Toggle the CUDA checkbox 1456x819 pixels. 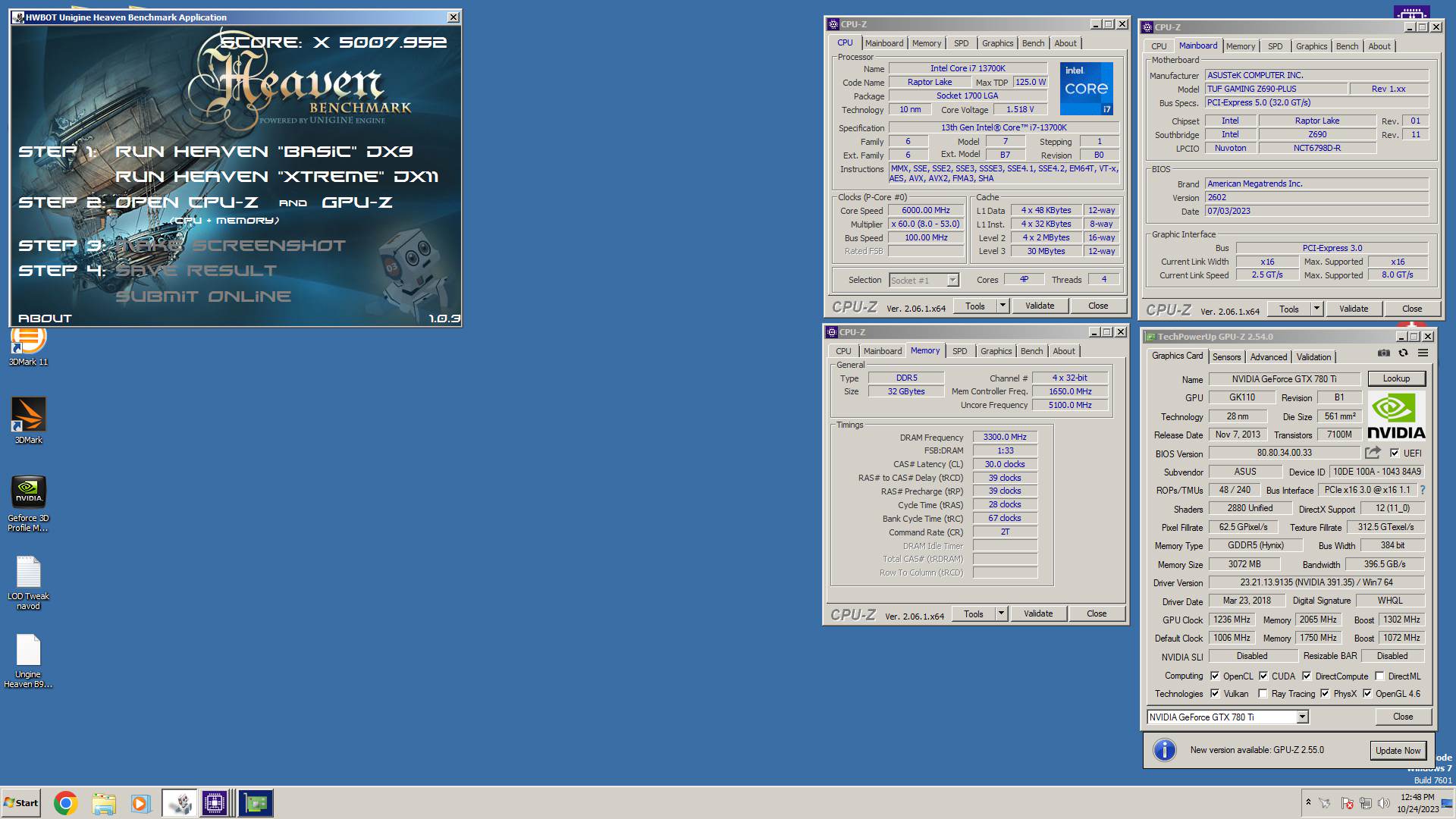[1263, 676]
